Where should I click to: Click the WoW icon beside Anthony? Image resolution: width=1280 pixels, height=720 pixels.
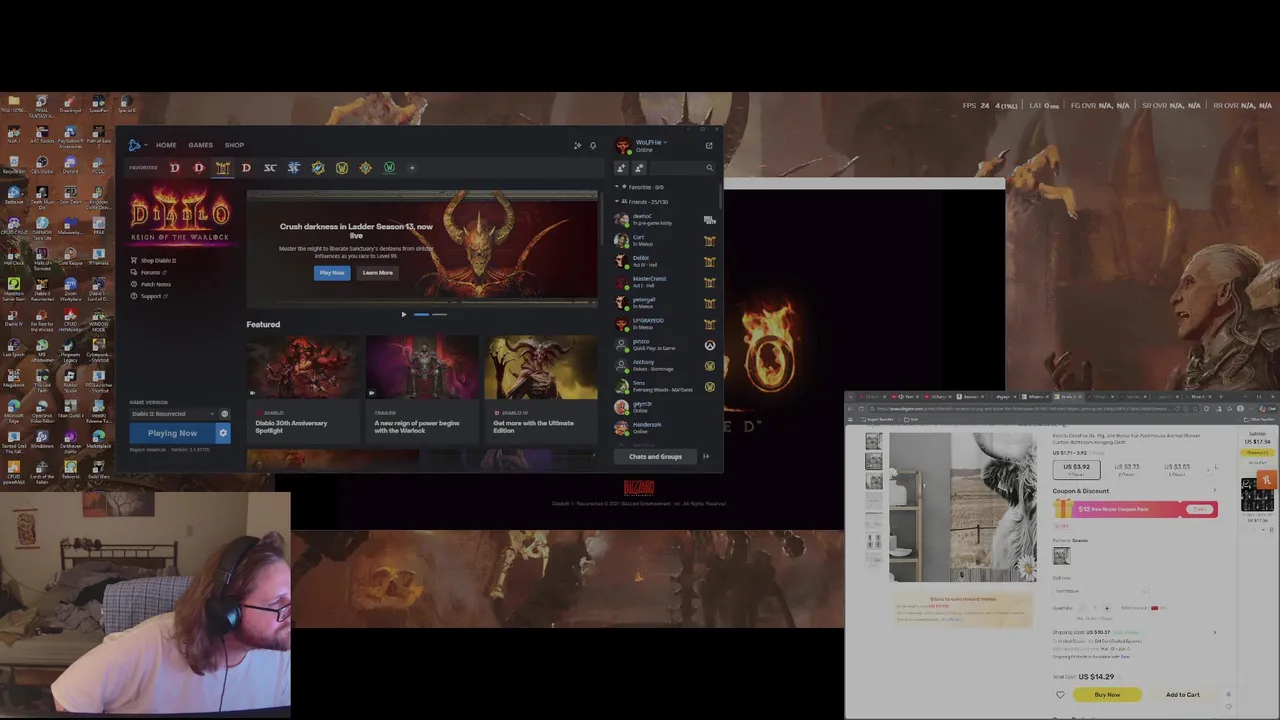[709, 366]
